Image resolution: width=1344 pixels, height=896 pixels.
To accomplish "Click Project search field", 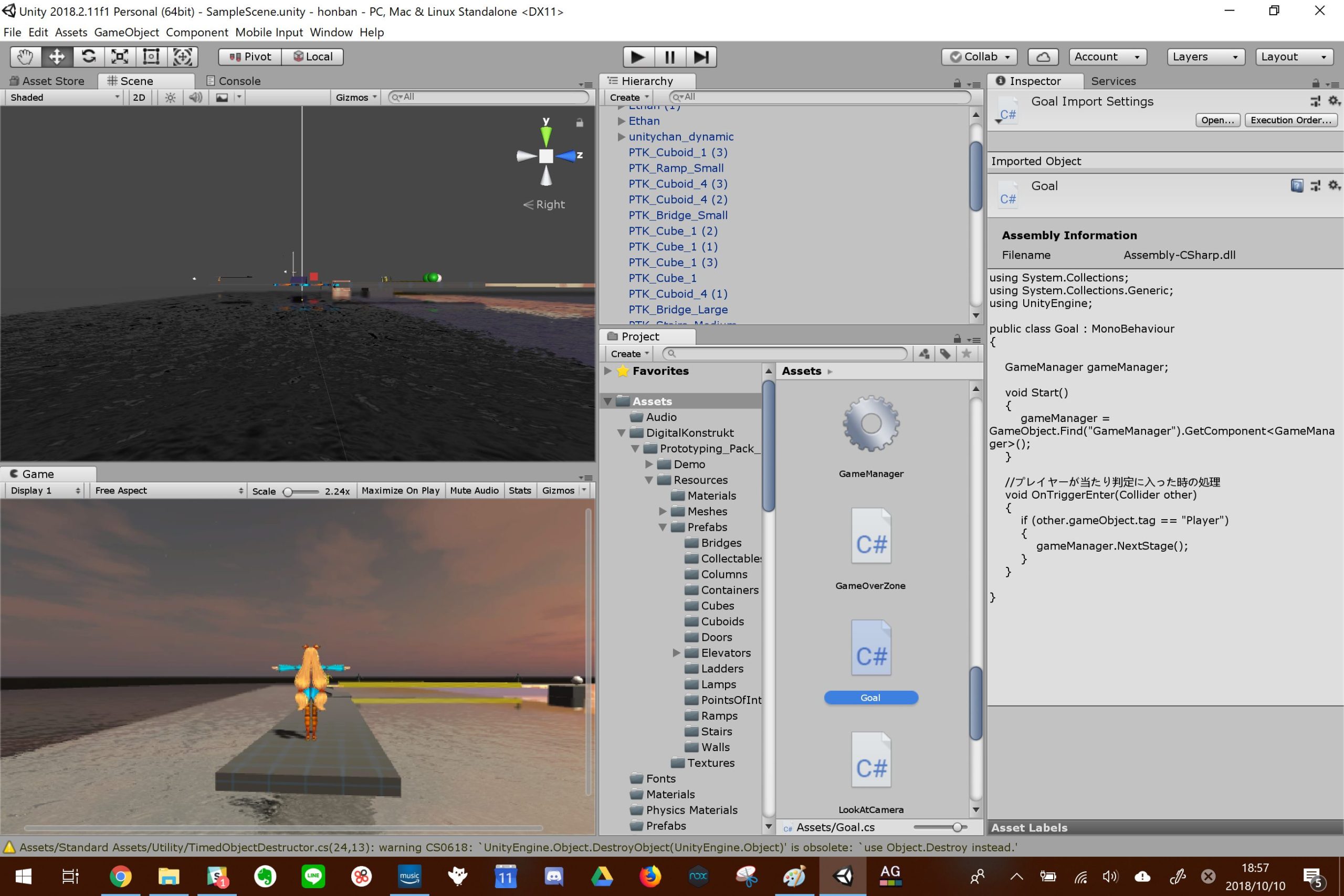I will (x=784, y=354).
